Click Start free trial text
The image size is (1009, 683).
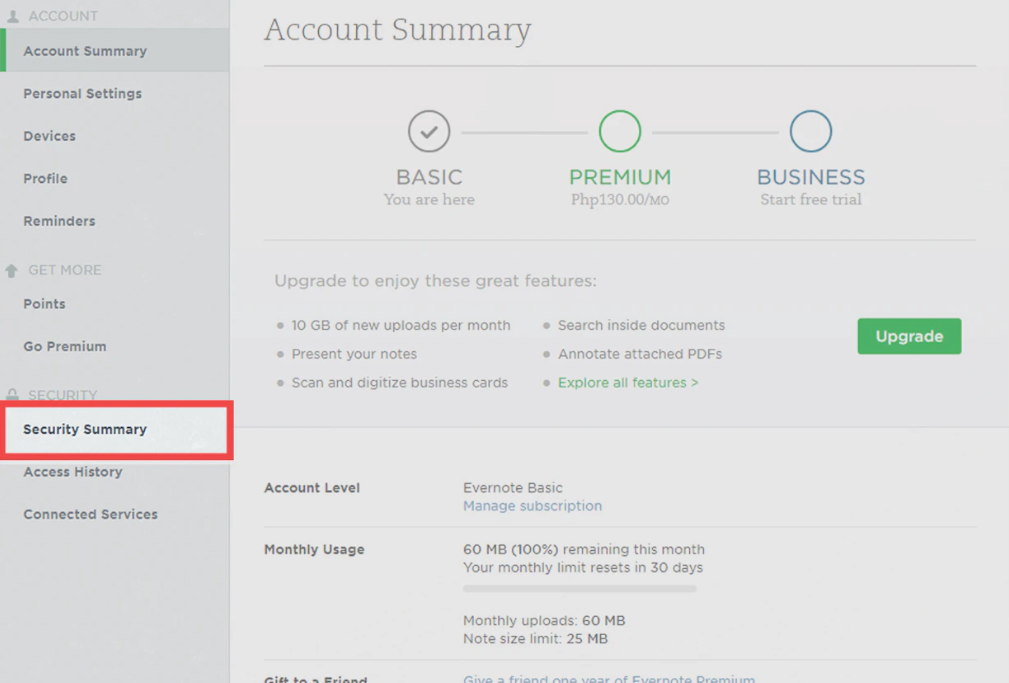811,200
